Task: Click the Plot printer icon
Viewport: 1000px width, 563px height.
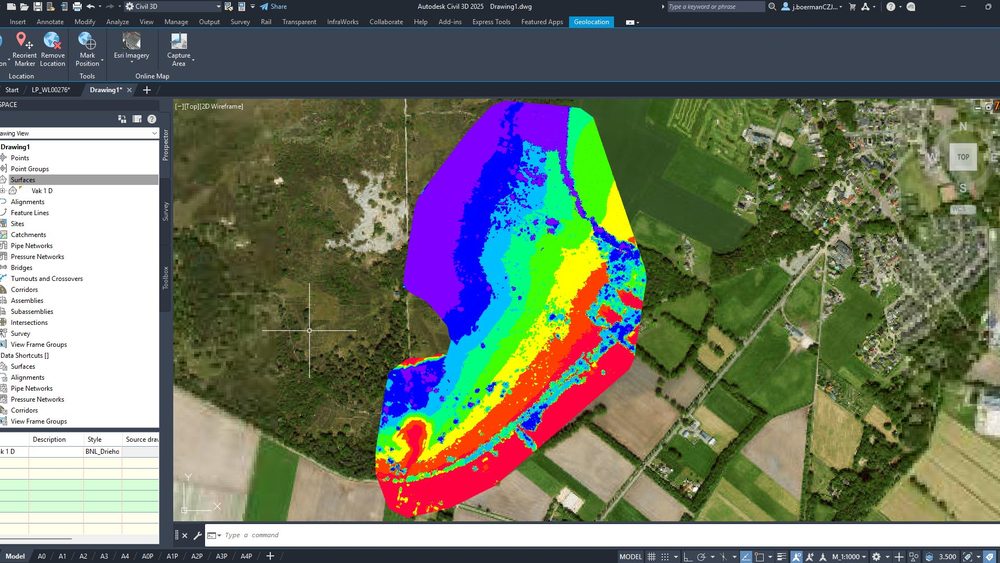Action: click(x=77, y=6)
